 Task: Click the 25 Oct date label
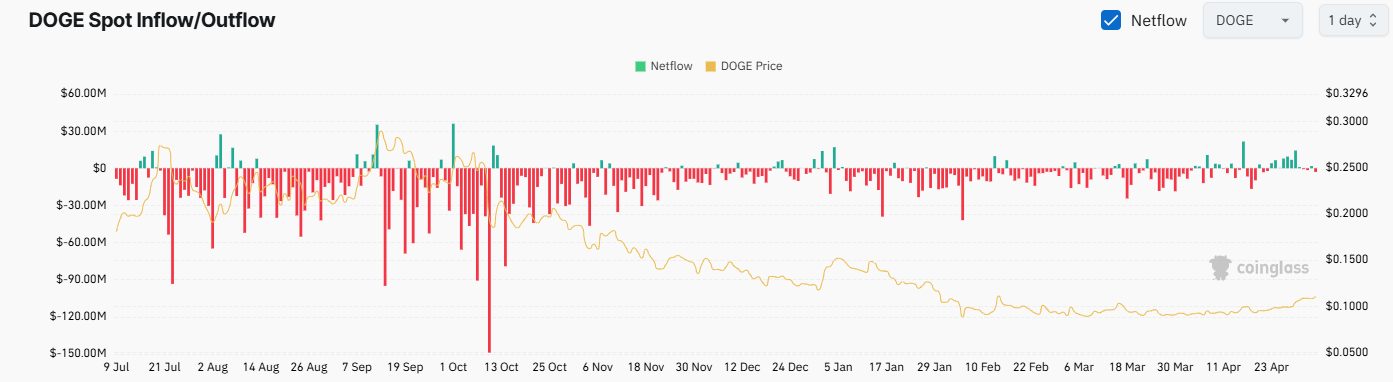coord(550,368)
